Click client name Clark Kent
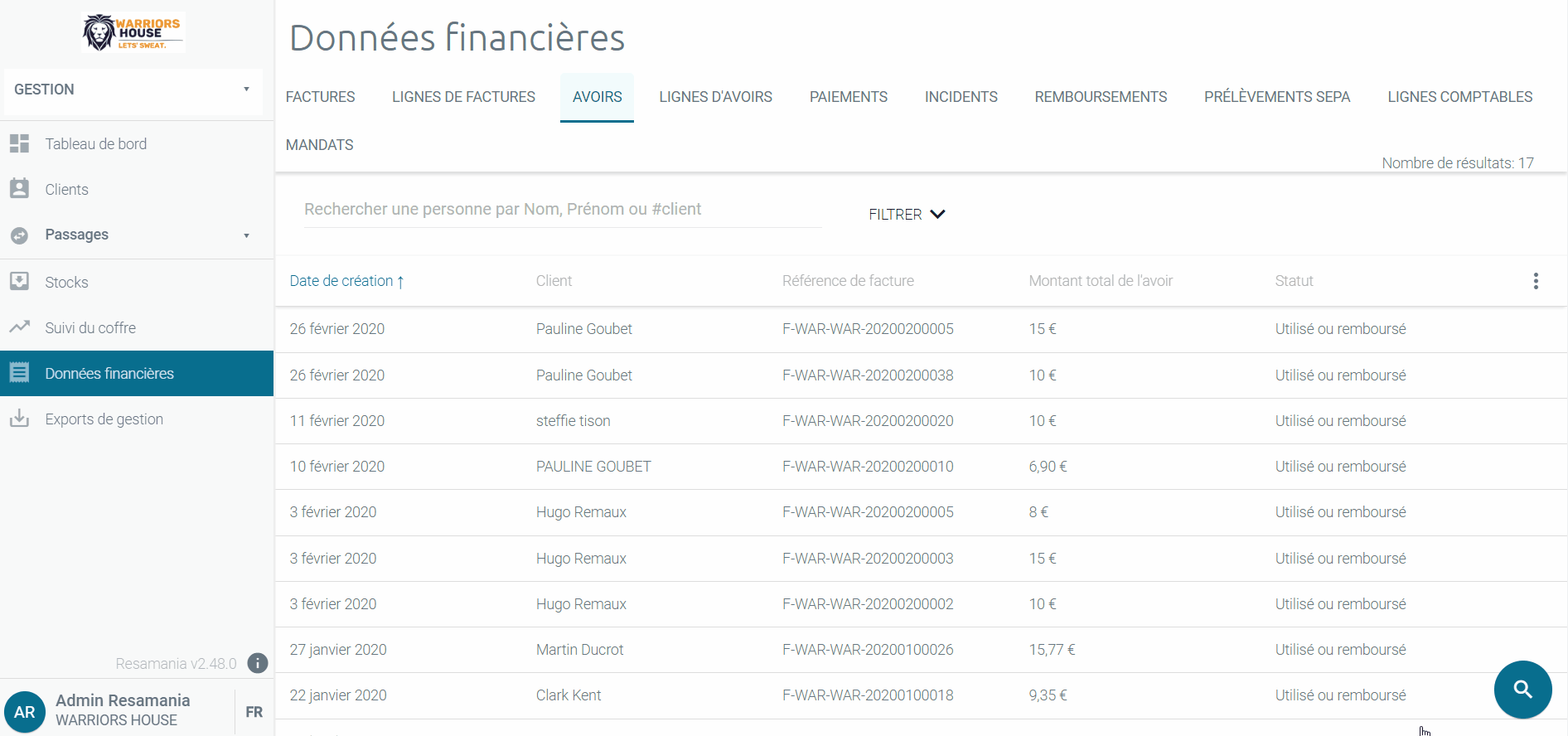Image resolution: width=1568 pixels, height=736 pixels. click(569, 695)
